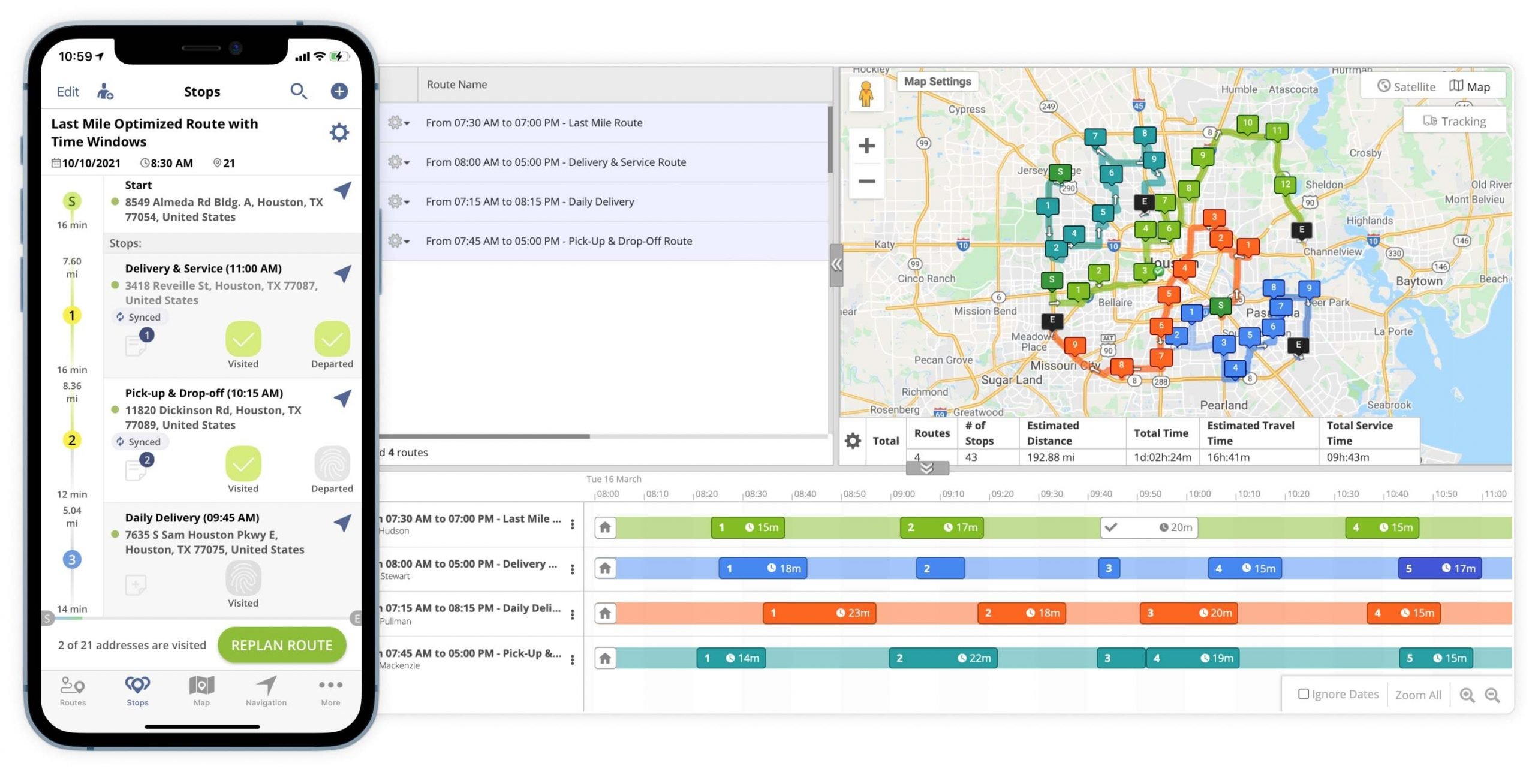Click the Stops icon in bottom toolbar

(138, 689)
